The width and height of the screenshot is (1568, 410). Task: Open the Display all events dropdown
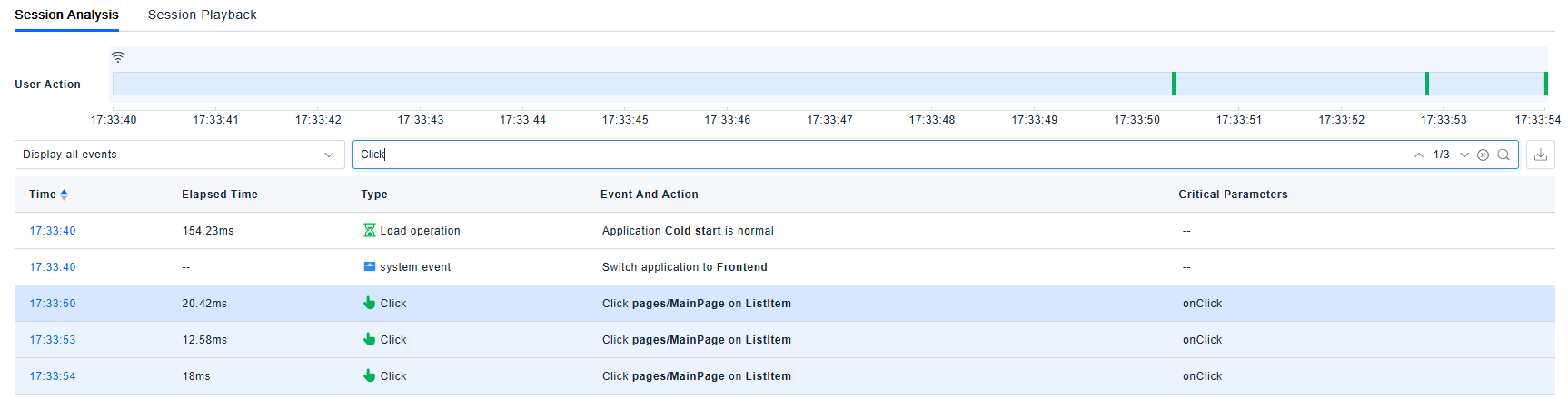(x=179, y=155)
